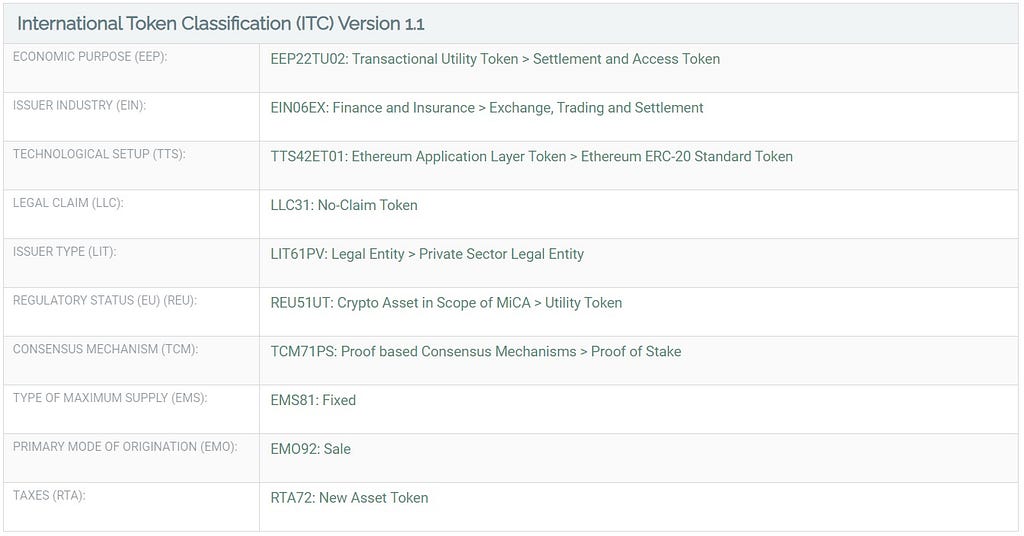The image size is (1024, 536).
Task: Select the TECHNOLOGICAL SETUP (TTS) label
Action: [x=99, y=154]
